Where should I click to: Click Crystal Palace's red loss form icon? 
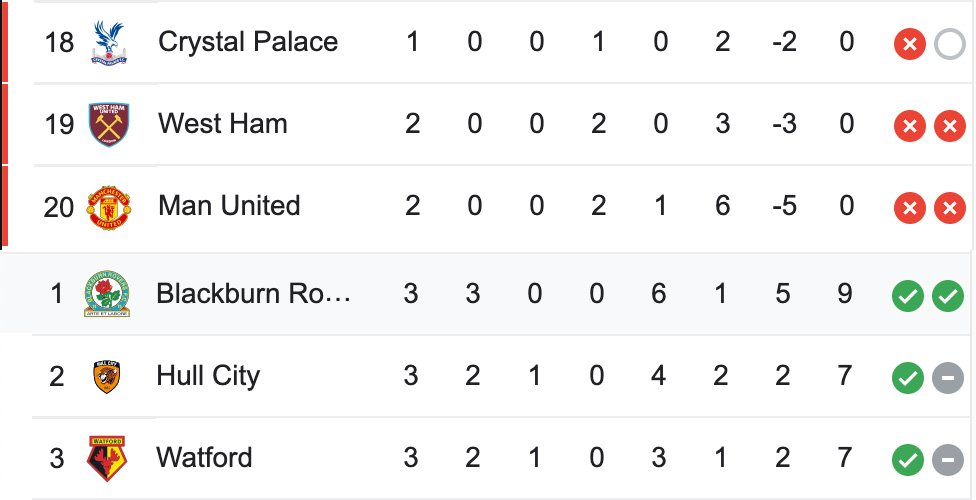tap(908, 45)
